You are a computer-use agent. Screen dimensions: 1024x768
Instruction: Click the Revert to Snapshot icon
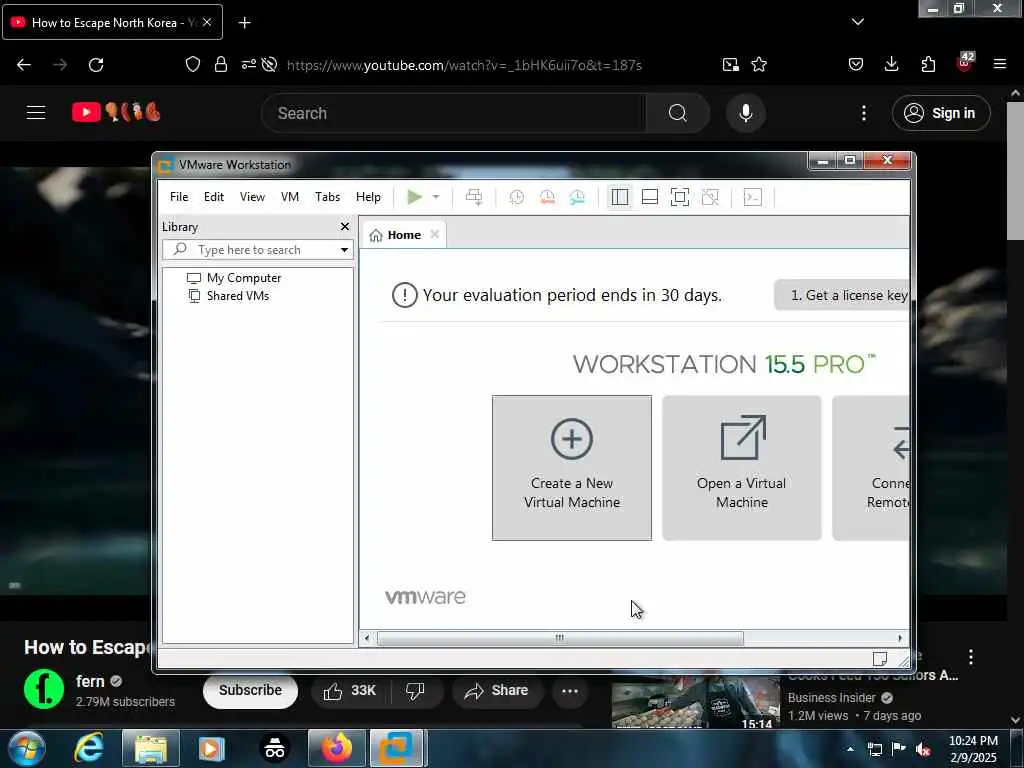coord(547,197)
